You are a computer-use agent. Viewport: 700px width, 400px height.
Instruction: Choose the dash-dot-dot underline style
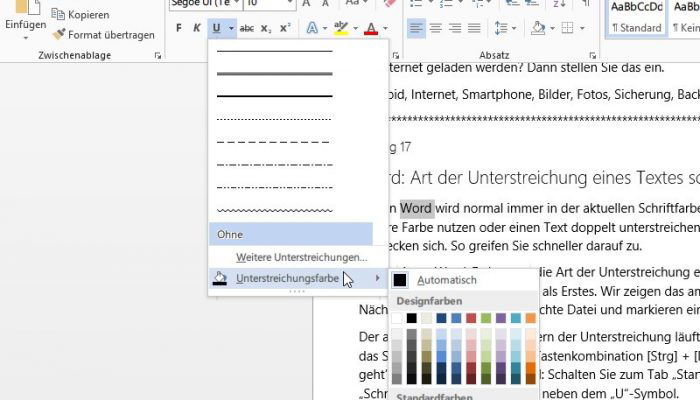coord(275,188)
